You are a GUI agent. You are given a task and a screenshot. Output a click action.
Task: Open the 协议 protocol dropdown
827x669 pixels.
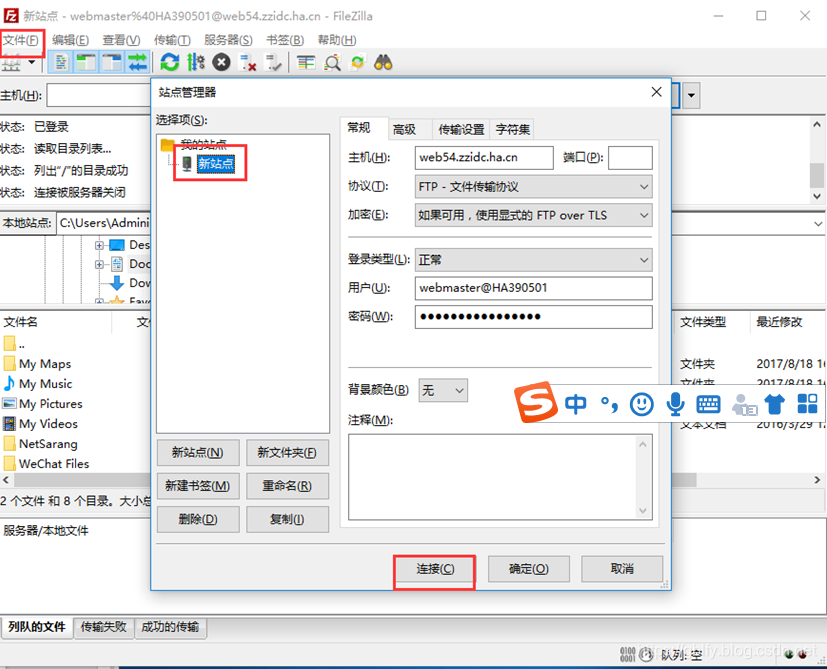533,187
